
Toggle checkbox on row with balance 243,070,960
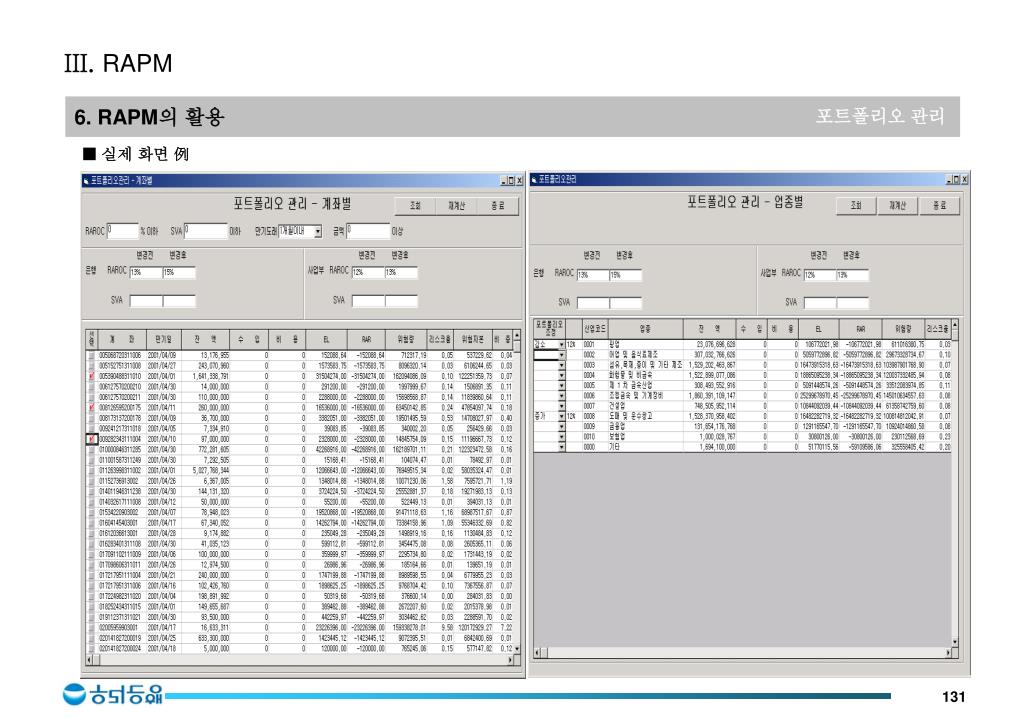[x=92, y=366]
